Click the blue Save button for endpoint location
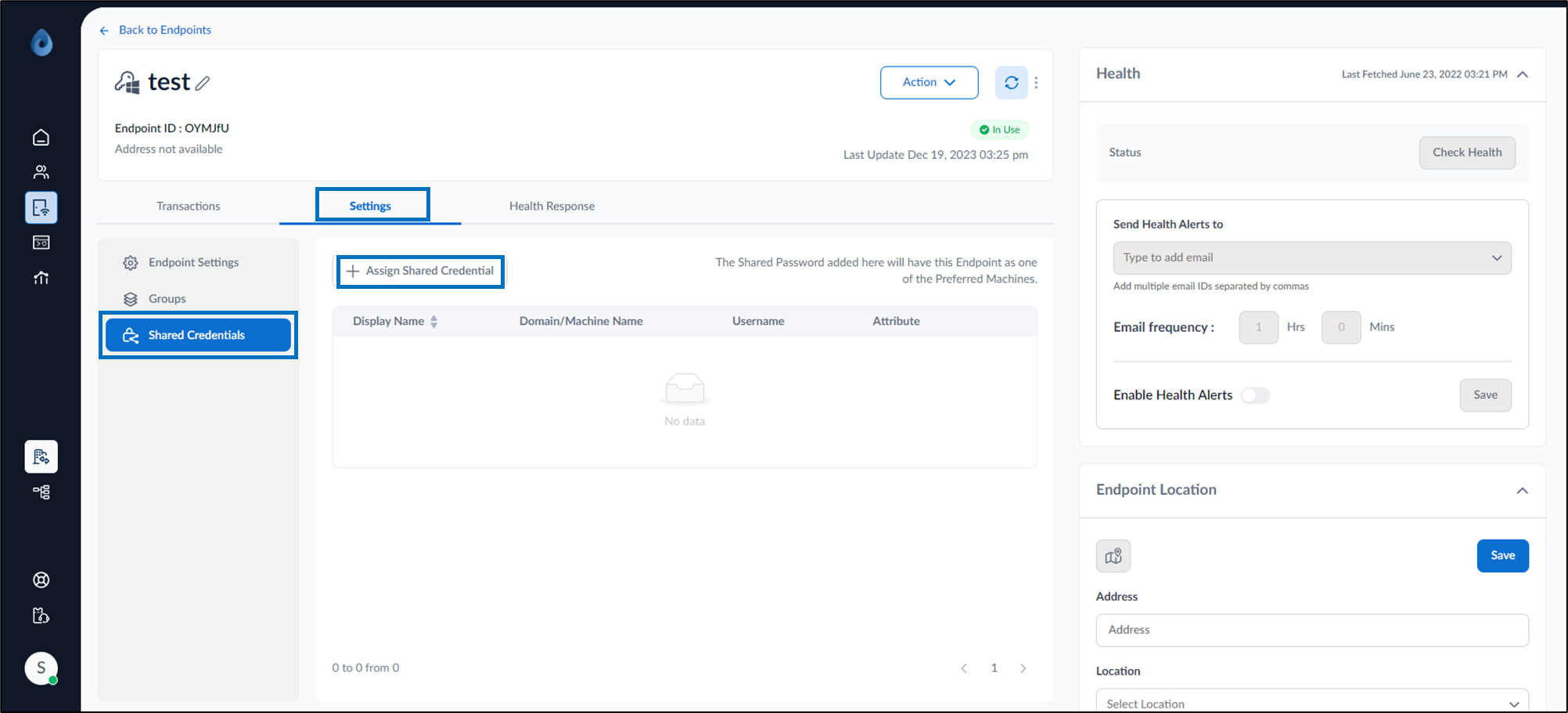The width and height of the screenshot is (1568, 713). click(1502, 556)
